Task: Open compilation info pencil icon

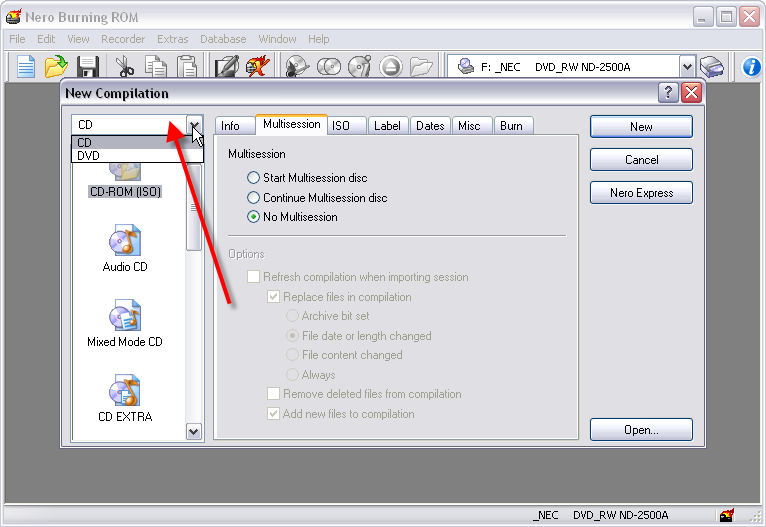Action: [x=227, y=67]
